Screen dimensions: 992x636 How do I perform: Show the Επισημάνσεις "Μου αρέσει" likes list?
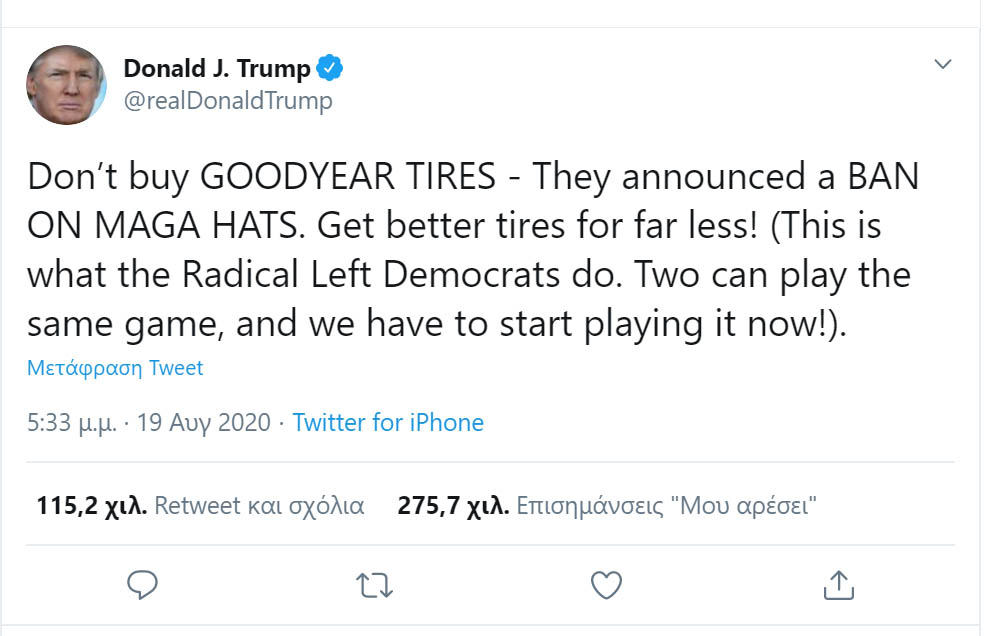point(667,505)
